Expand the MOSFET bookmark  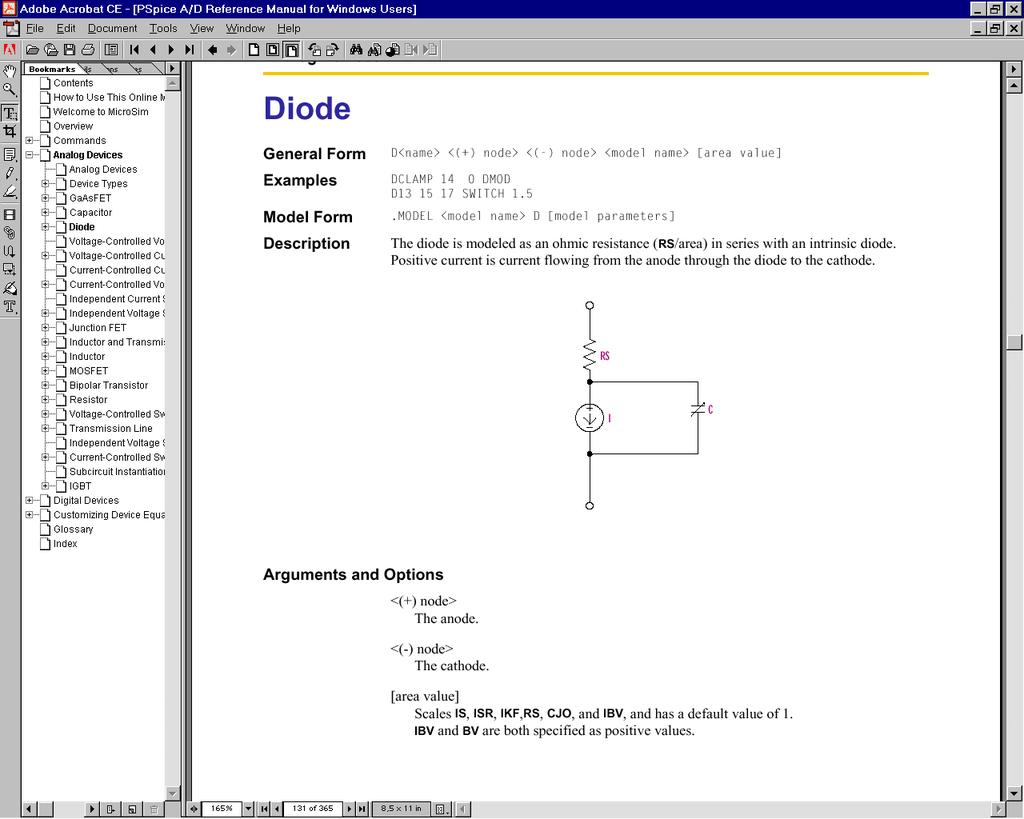click(45, 371)
